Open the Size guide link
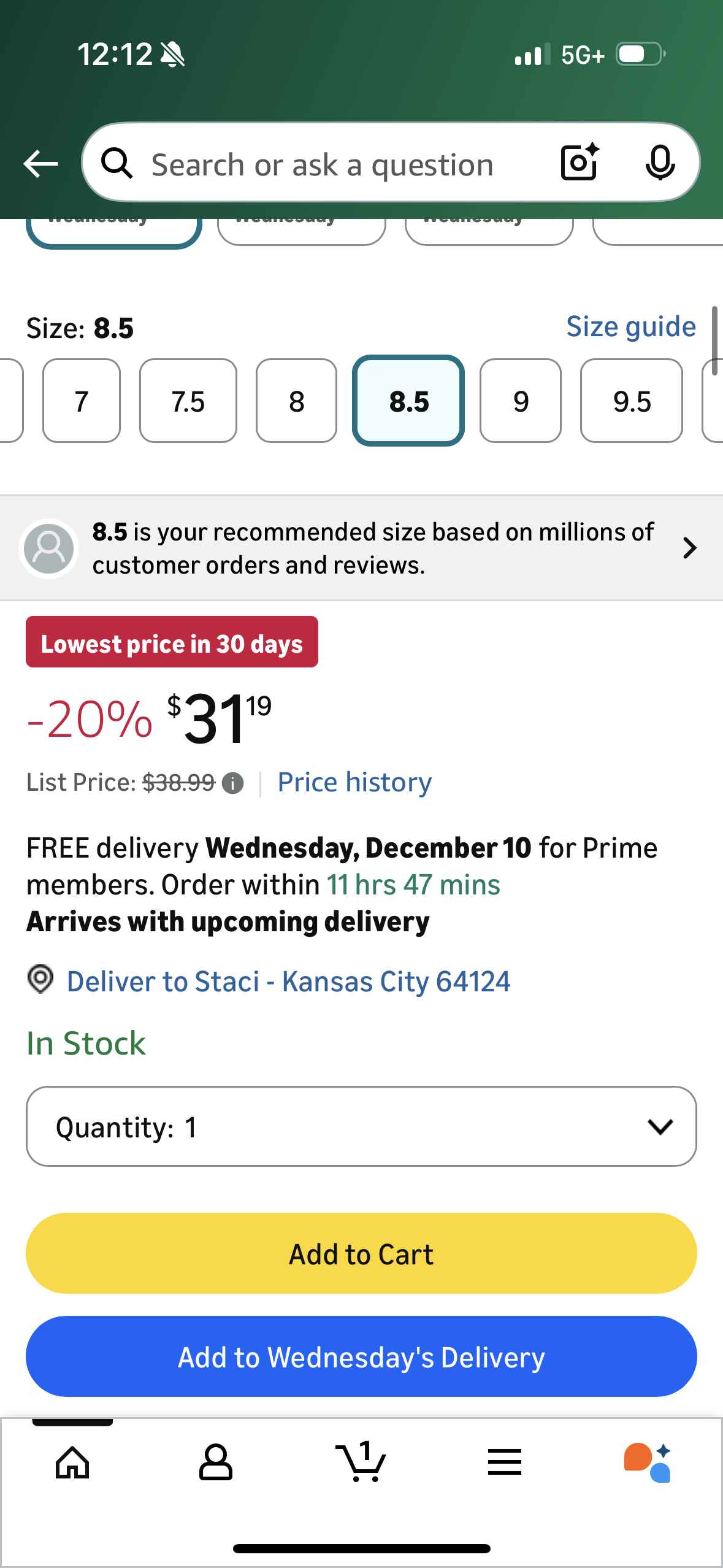The width and height of the screenshot is (723, 1568). 630,326
